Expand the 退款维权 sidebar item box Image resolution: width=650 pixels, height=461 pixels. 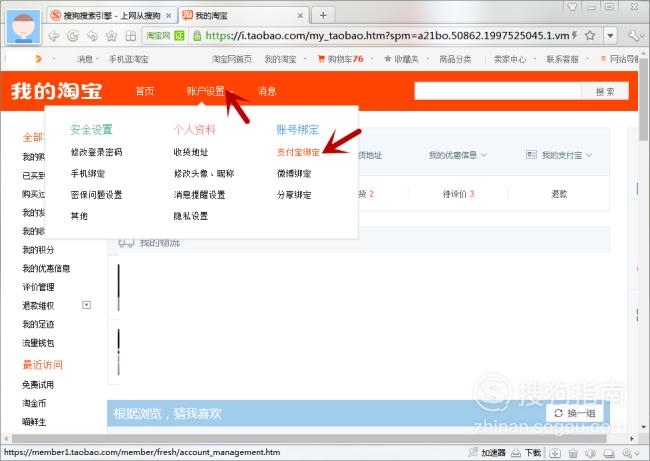click(x=86, y=305)
